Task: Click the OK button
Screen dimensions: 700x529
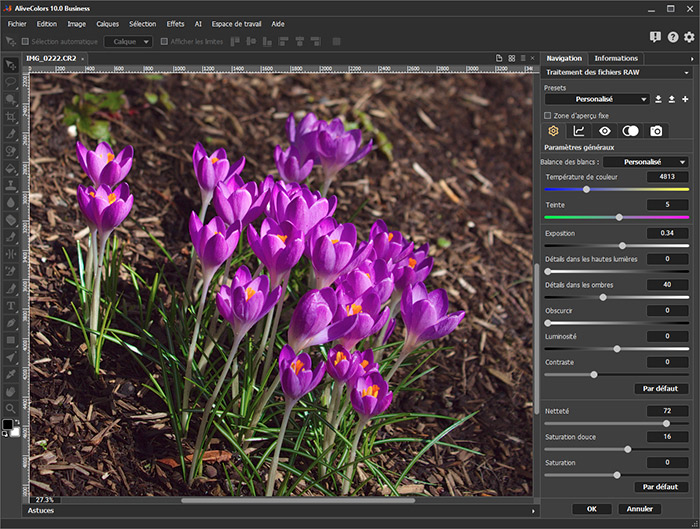Action: point(591,508)
